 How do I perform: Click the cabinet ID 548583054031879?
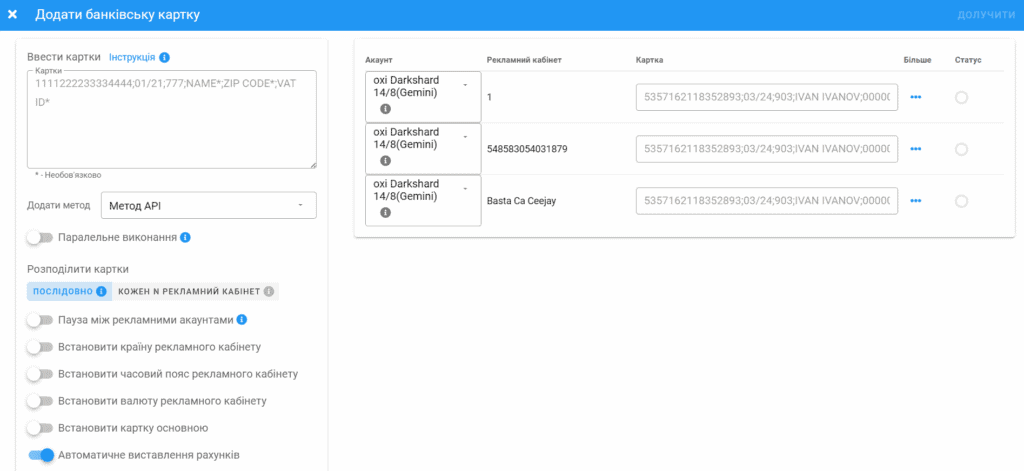coord(527,149)
